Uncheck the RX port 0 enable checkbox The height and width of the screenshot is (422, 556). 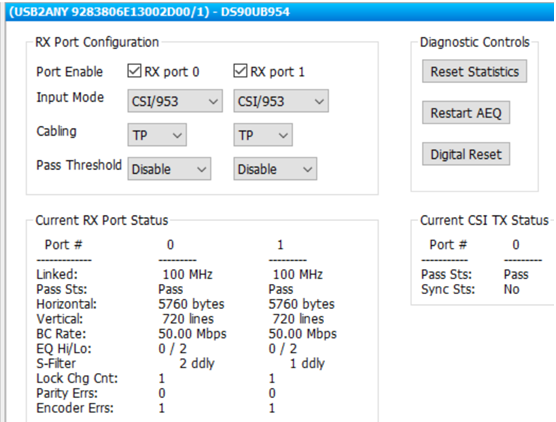click(134, 71)
